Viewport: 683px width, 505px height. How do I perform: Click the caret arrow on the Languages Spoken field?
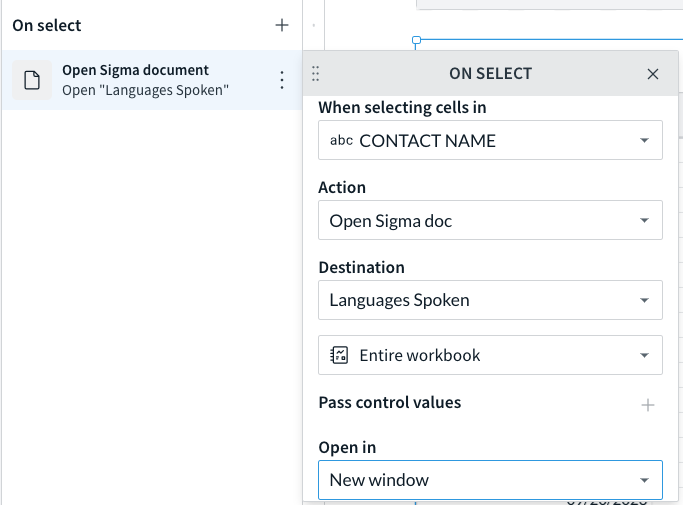pyautogui.click(x=644, y=300)
